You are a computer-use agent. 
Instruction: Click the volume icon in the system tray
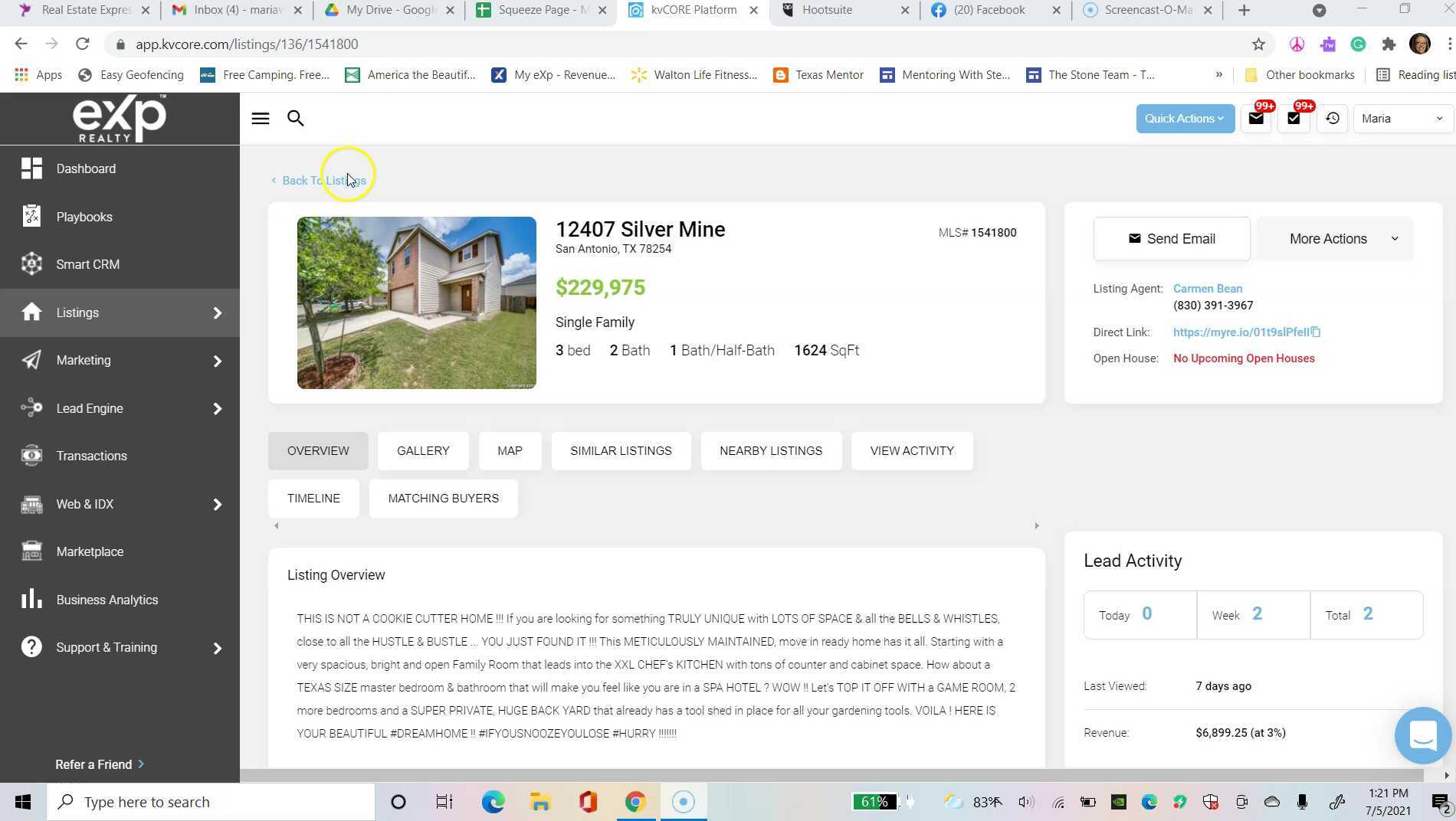coord(1026,802)
